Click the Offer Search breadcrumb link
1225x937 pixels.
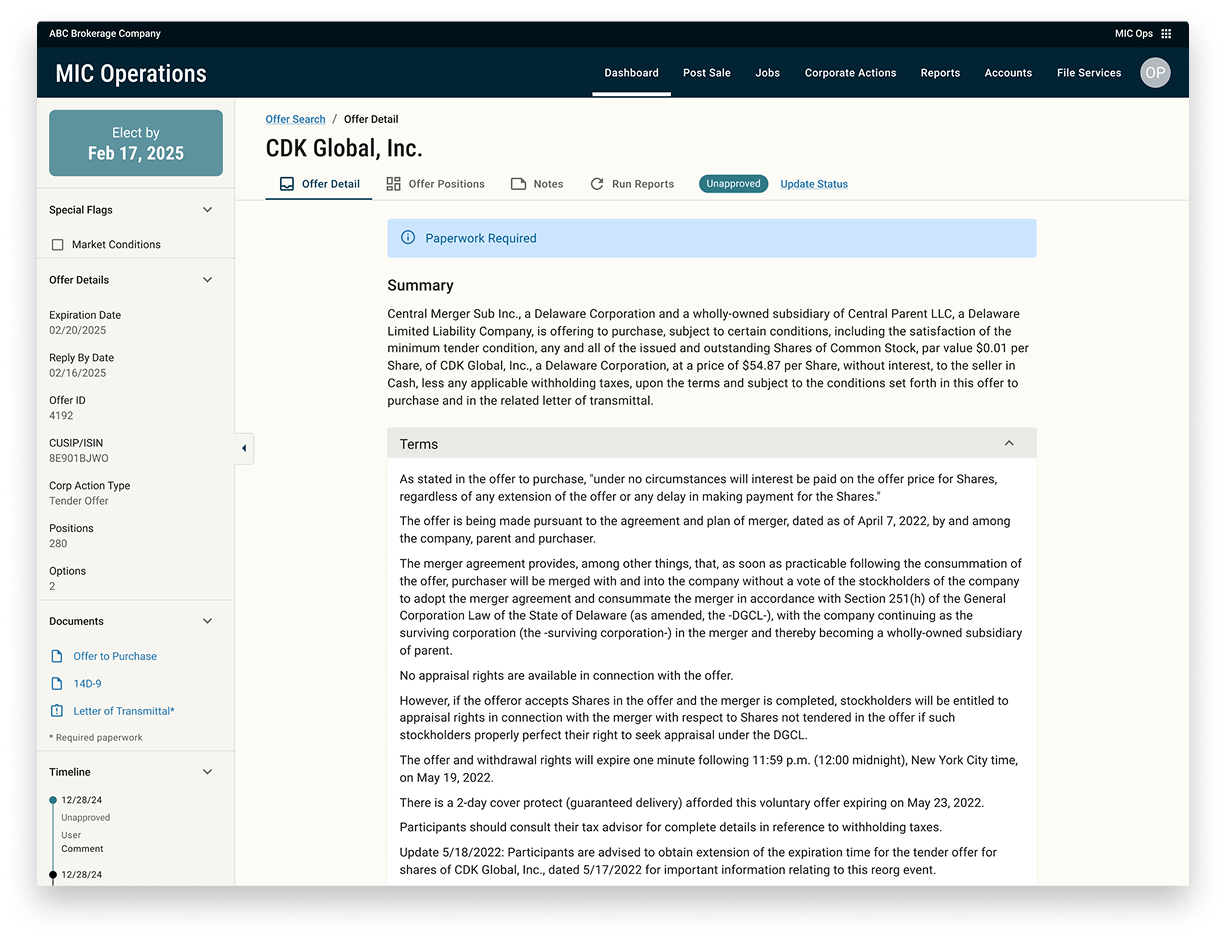295,119
